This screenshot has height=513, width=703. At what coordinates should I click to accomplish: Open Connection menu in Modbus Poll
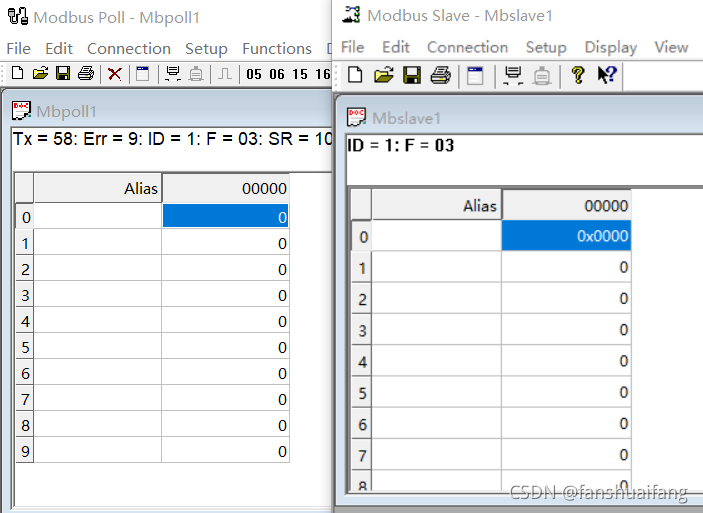point(129,48)
